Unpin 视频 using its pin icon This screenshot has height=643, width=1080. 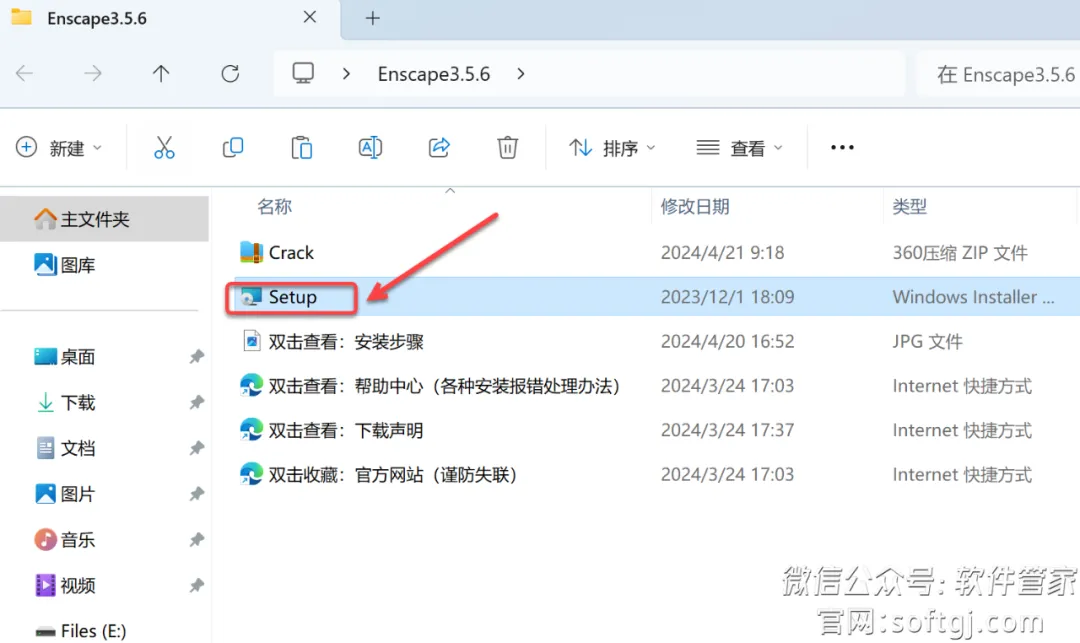pyautogui.click(x=197, y=585)
